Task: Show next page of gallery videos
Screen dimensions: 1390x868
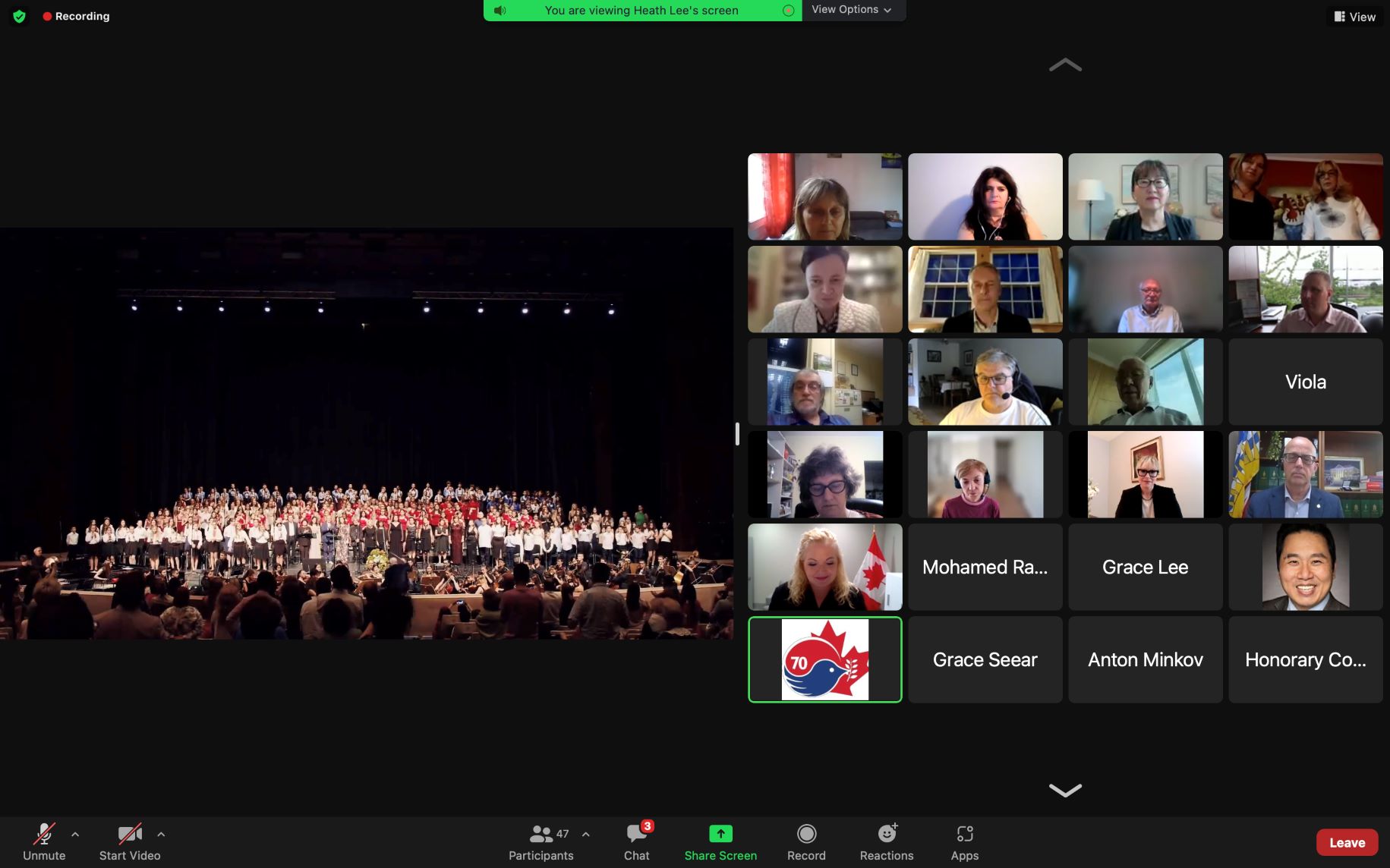Action: 1065,790
